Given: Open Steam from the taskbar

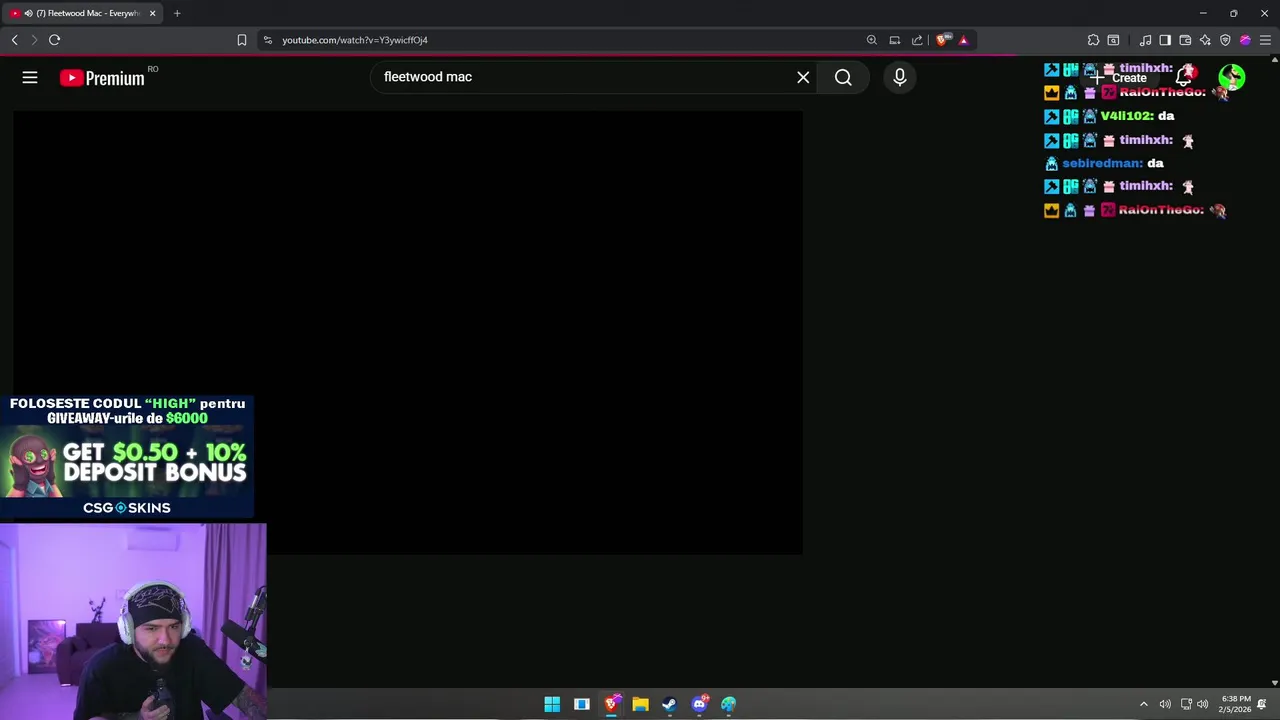Looking at the screenshot, I should click(669, 704).
